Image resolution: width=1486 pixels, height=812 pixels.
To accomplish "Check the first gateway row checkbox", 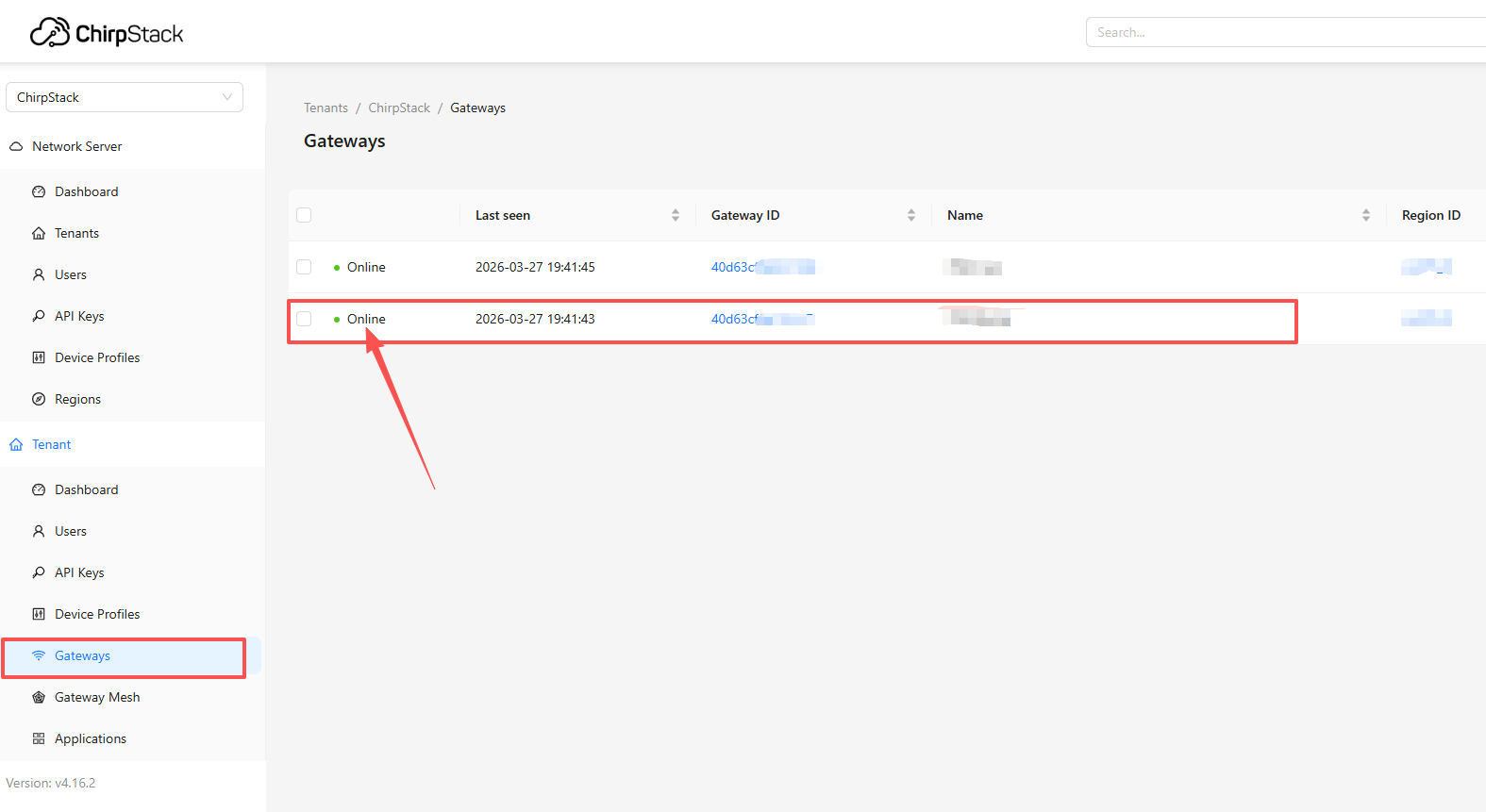I will (x=304, y=267).
